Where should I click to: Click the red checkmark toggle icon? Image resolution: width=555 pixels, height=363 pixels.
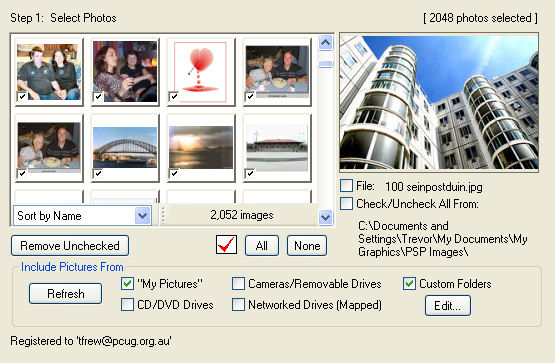coord(226,245)
